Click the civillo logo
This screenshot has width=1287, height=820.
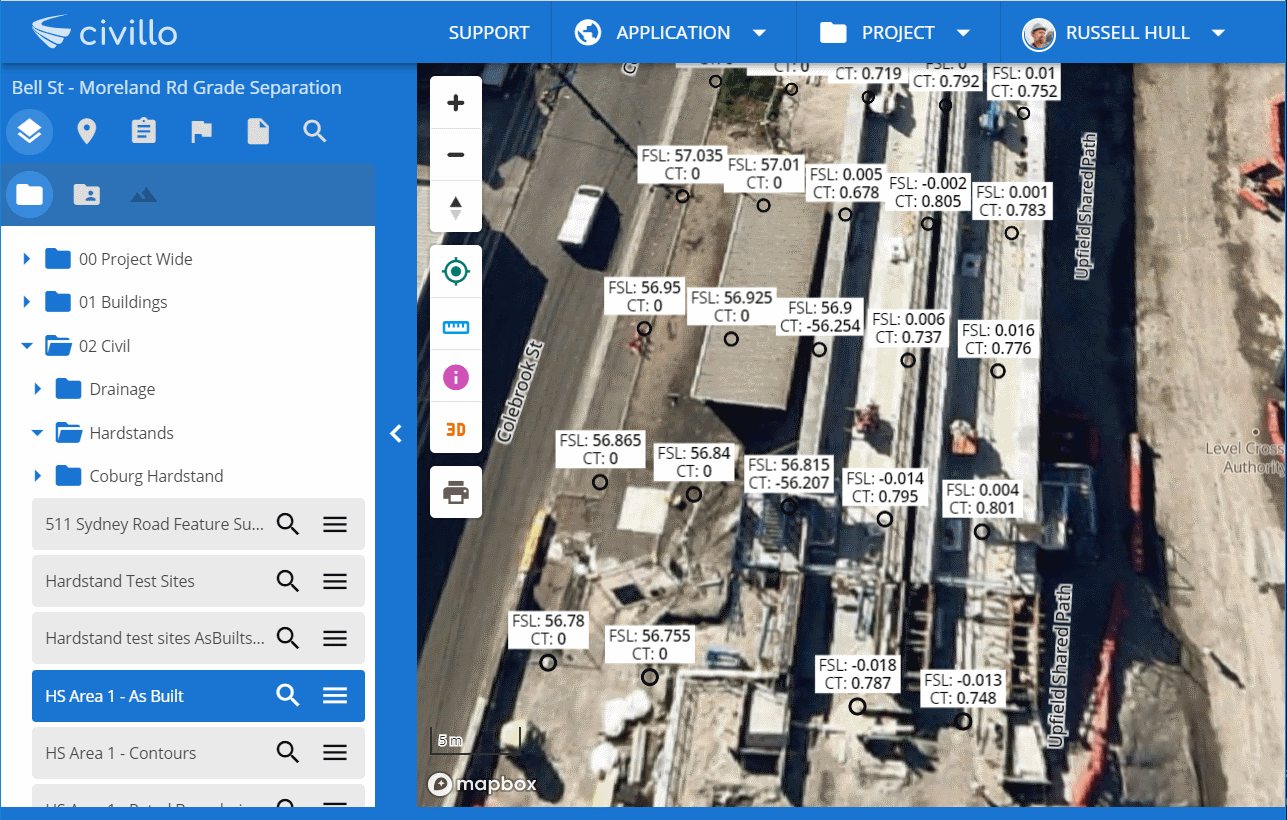pos(104,32)
